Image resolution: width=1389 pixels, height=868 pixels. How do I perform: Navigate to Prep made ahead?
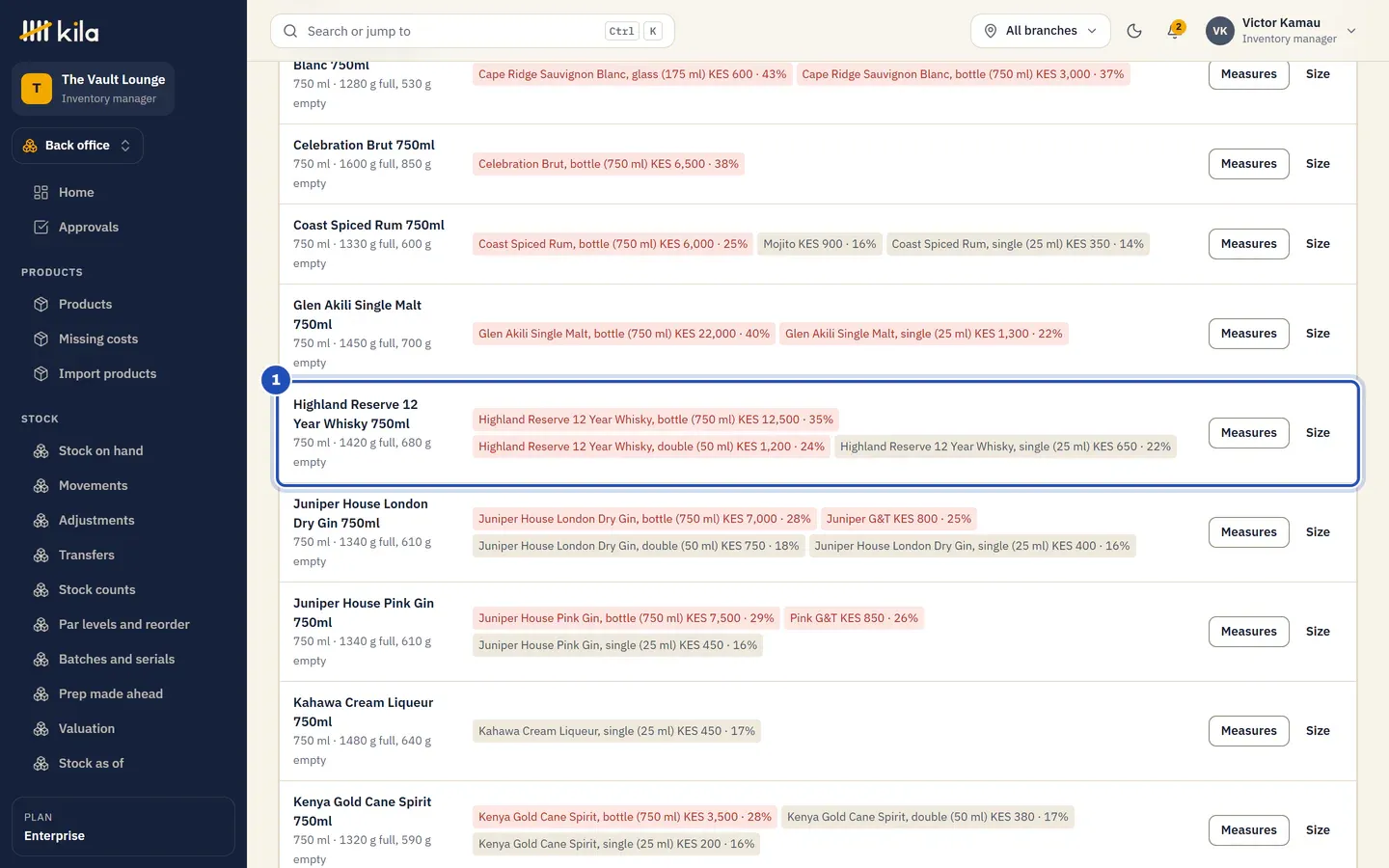tap(111, 693)
